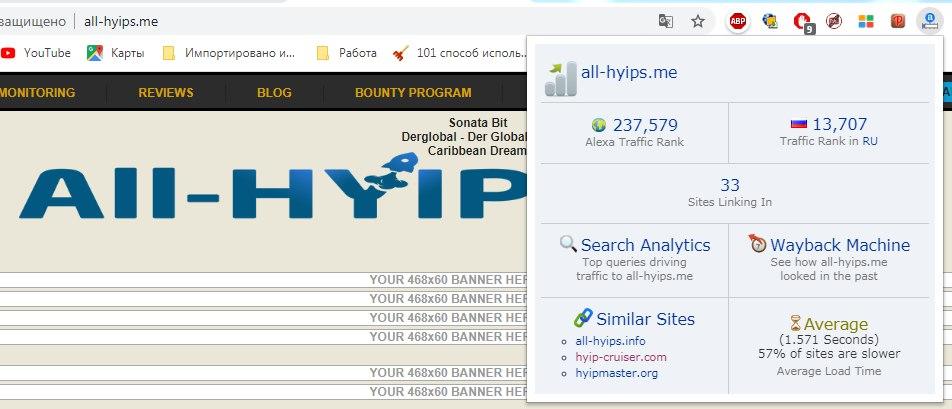Screen dimensions: 952x409
Task: Open similar site hyip-cruiser.com
Action: [620, 357]
